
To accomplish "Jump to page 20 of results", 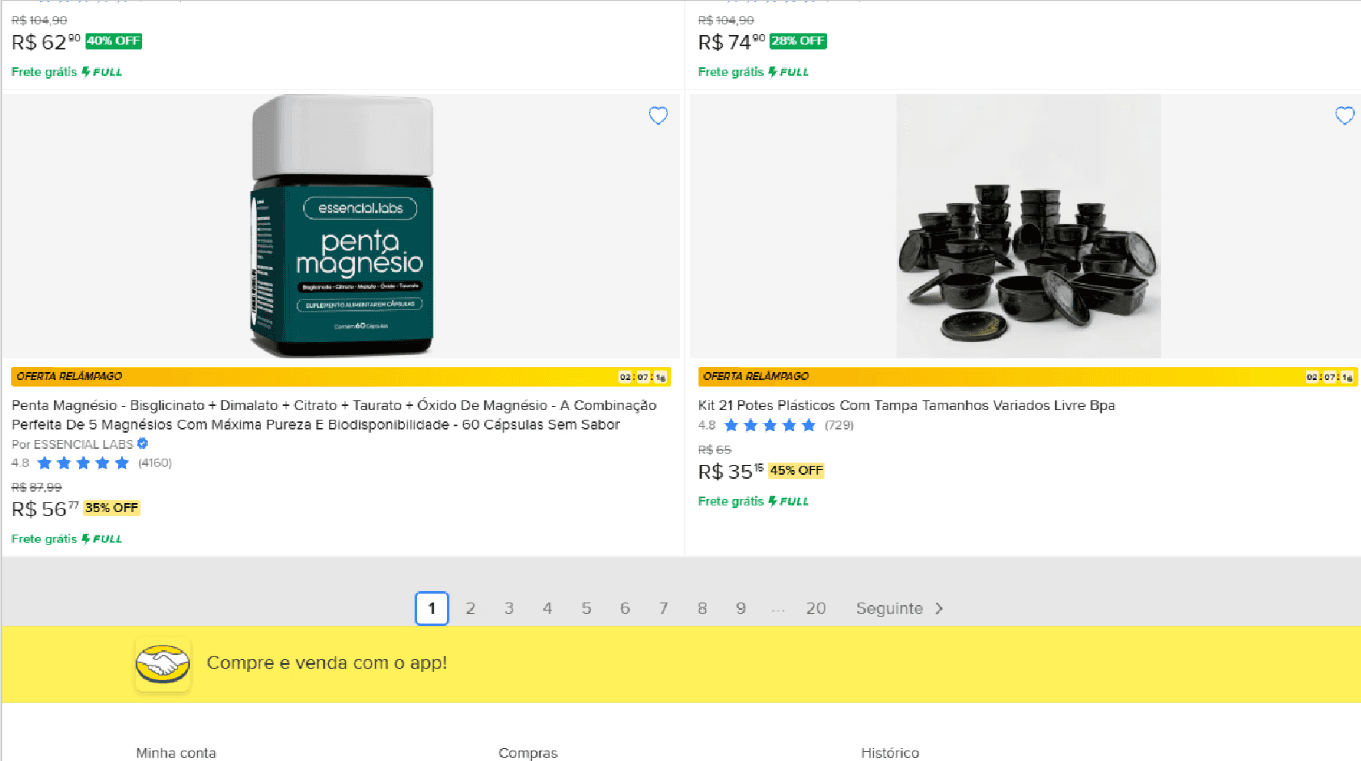I will pyautogui.click(x=816, y=608).
